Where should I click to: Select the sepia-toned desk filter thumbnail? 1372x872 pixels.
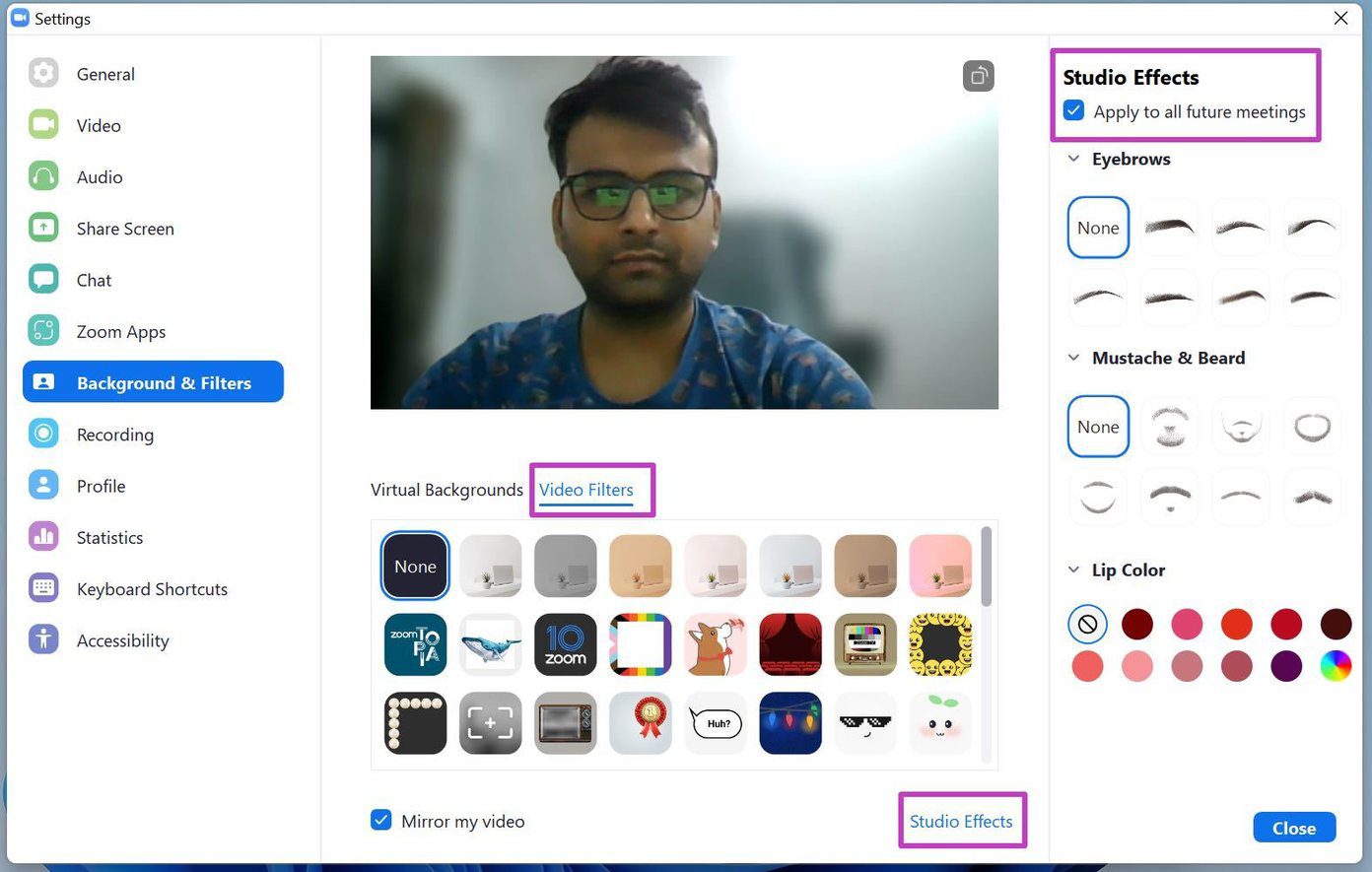click(865, 567)
